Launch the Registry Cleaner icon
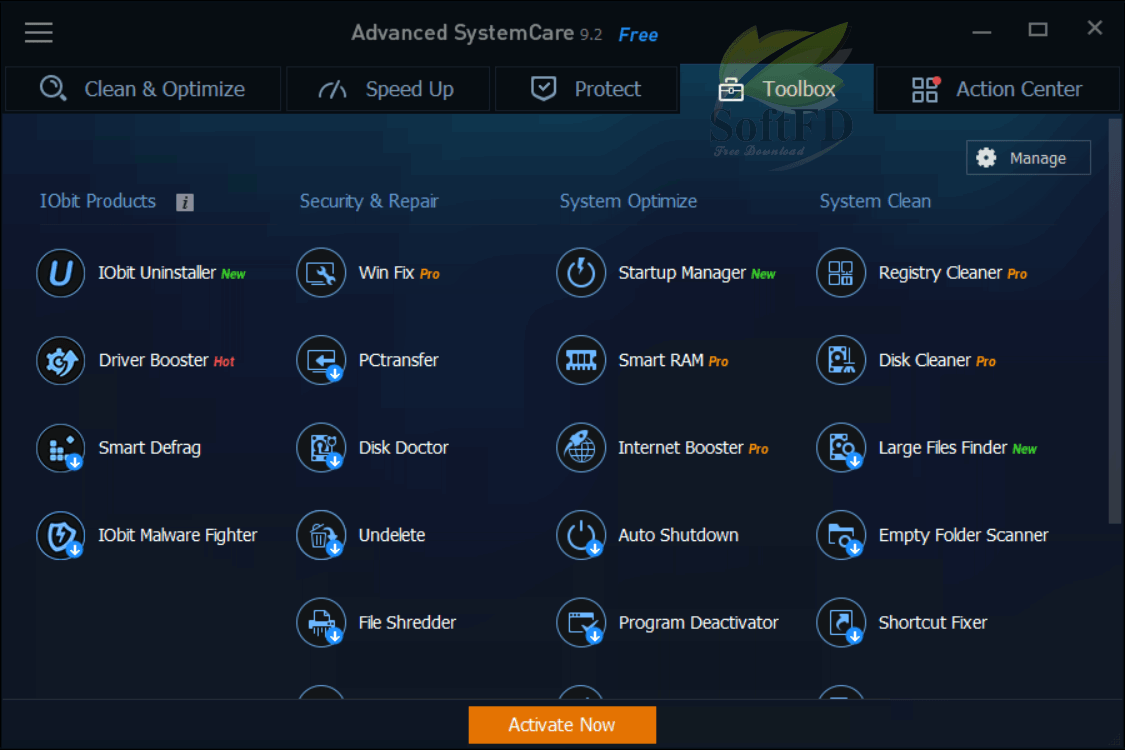This screenshot has width=1125, height=750. click(x=841, y=273)
